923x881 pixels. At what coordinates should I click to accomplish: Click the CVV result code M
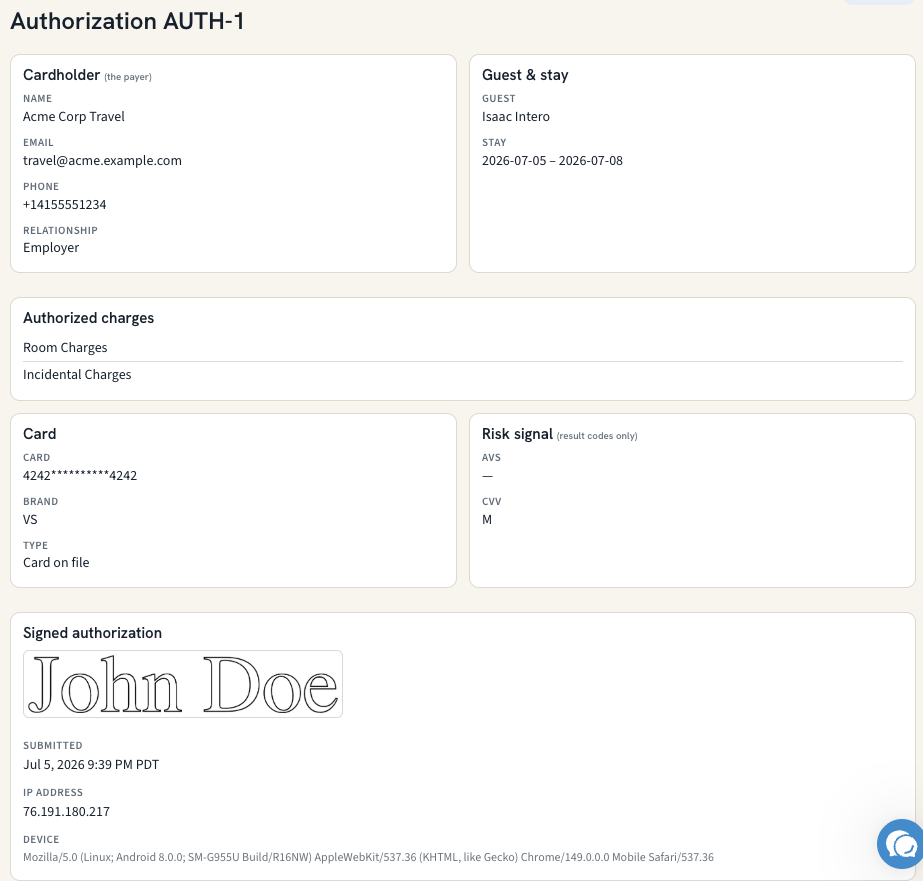point(487,520)
